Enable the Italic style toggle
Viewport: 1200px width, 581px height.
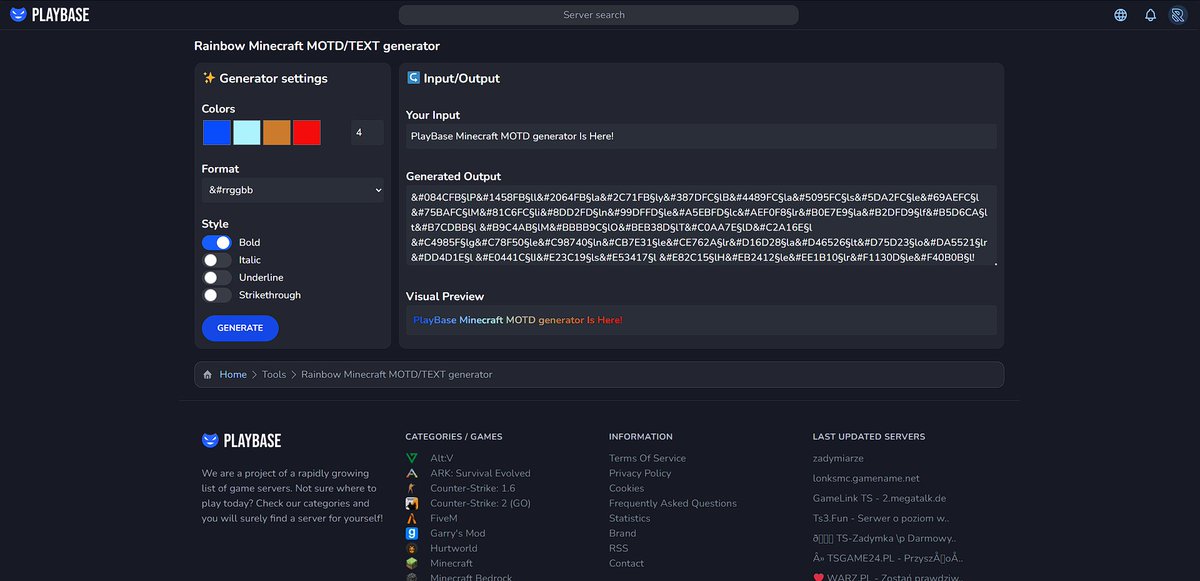pos(217,260)
